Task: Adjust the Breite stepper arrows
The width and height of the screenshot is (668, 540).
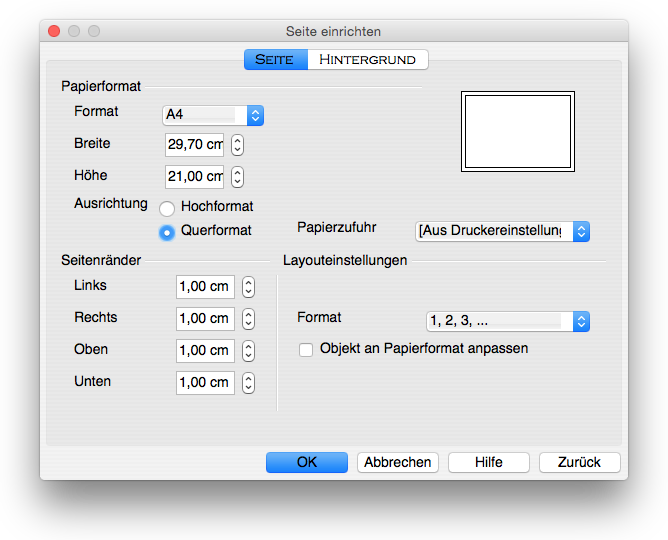Action: point(237,145)
